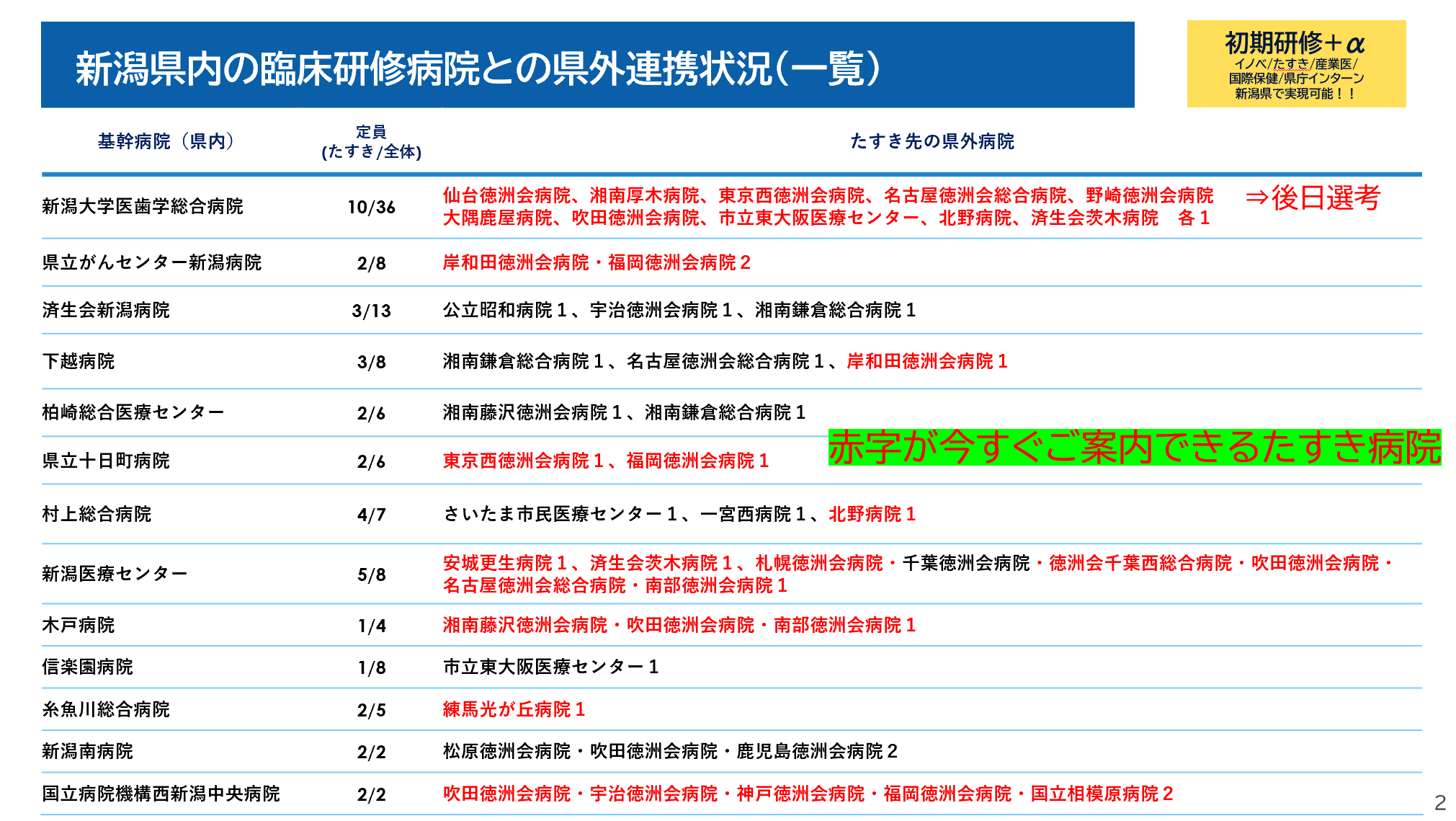This screenshot has width=1456, height=821.
Task: Click the たすき先の県外病院 column header
Action: (932, 141)
